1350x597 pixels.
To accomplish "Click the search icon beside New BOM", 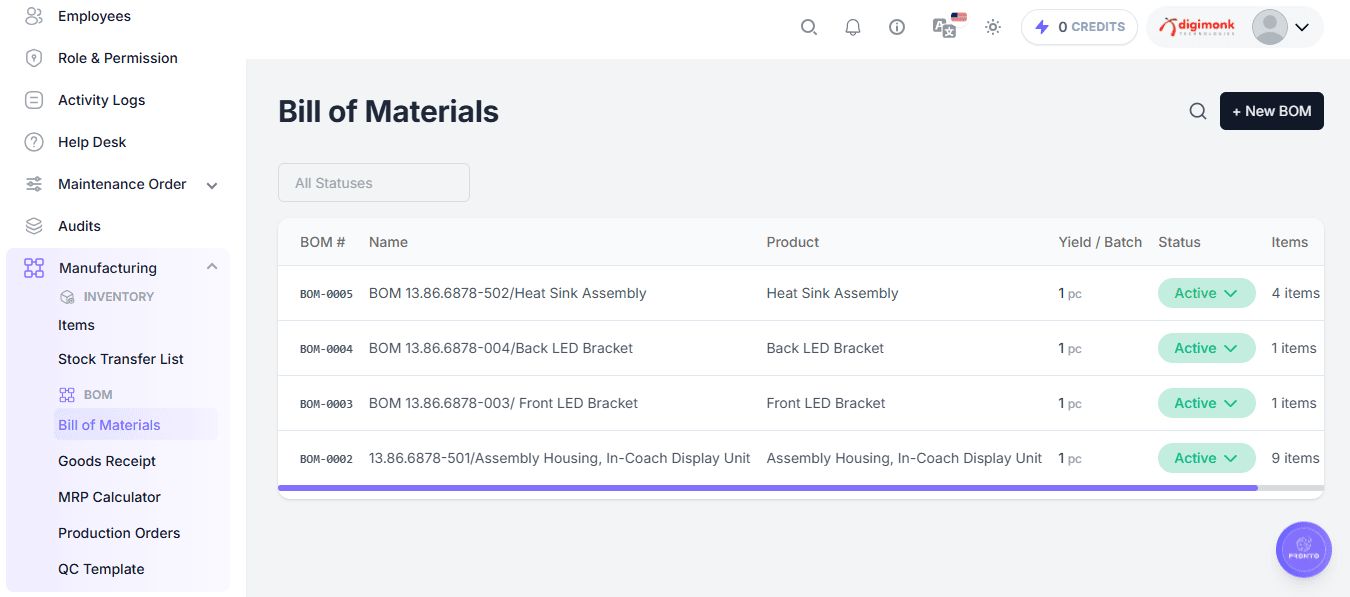I will [1198, 111].
